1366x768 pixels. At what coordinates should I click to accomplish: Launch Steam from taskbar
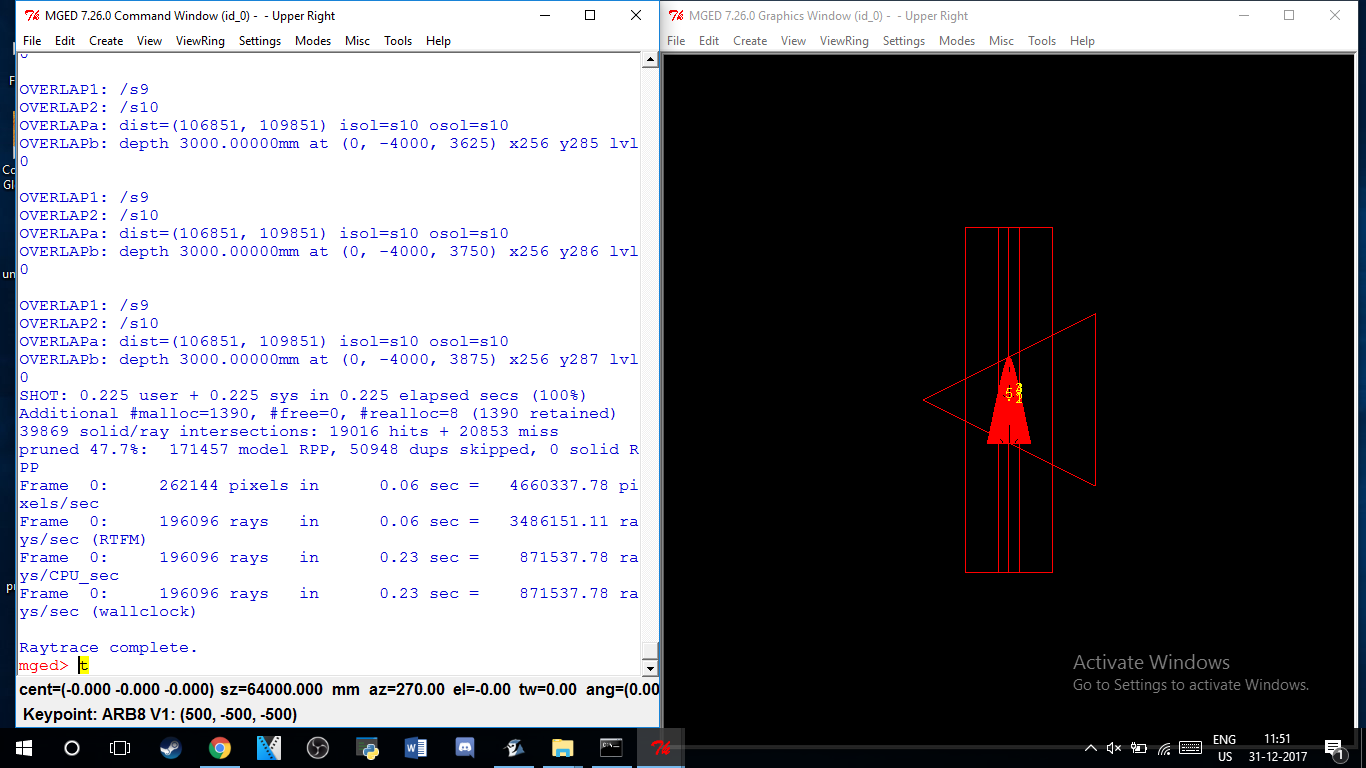(171, 748)
